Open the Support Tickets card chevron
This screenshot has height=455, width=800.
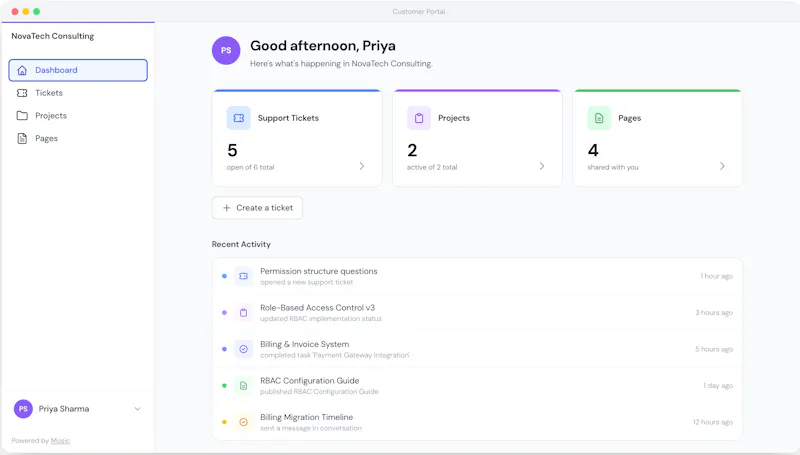[362, 166]
